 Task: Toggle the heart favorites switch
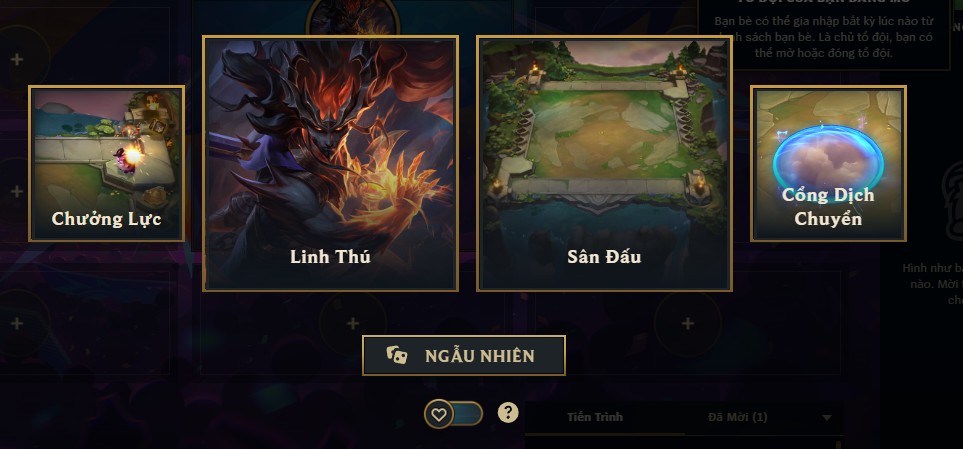pos(453,414)
